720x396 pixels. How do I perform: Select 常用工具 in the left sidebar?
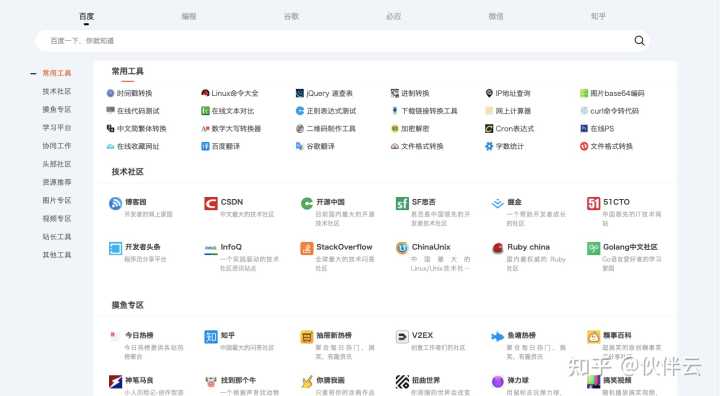(x=56, y=73)
